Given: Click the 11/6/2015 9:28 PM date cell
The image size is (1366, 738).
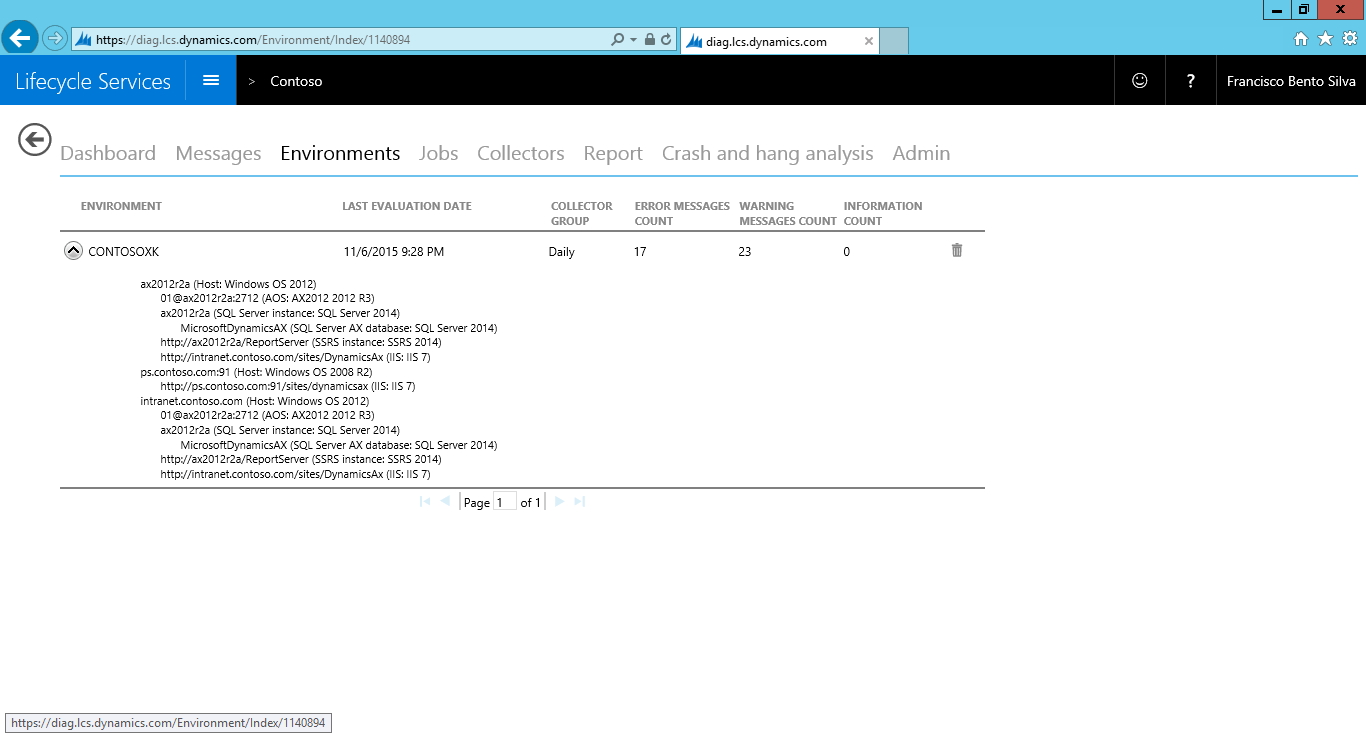Looking at the screenshot, I should (394, 252).
